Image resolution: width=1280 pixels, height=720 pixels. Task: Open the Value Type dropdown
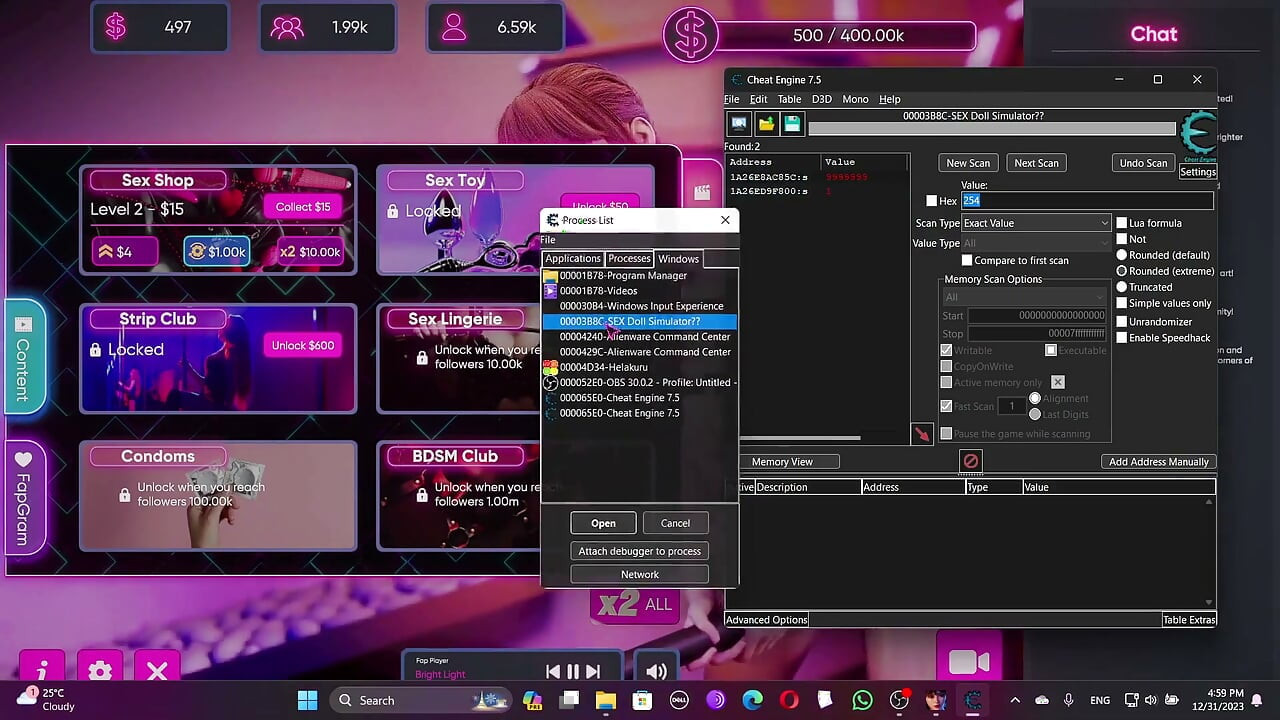click(1036, 243)
